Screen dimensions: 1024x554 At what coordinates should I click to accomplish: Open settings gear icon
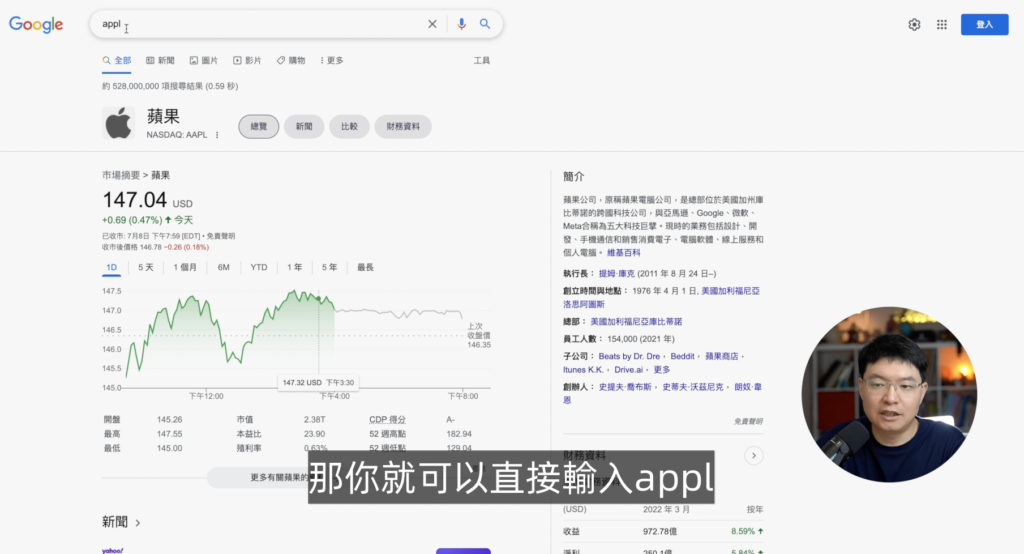(x=914, y=25)
